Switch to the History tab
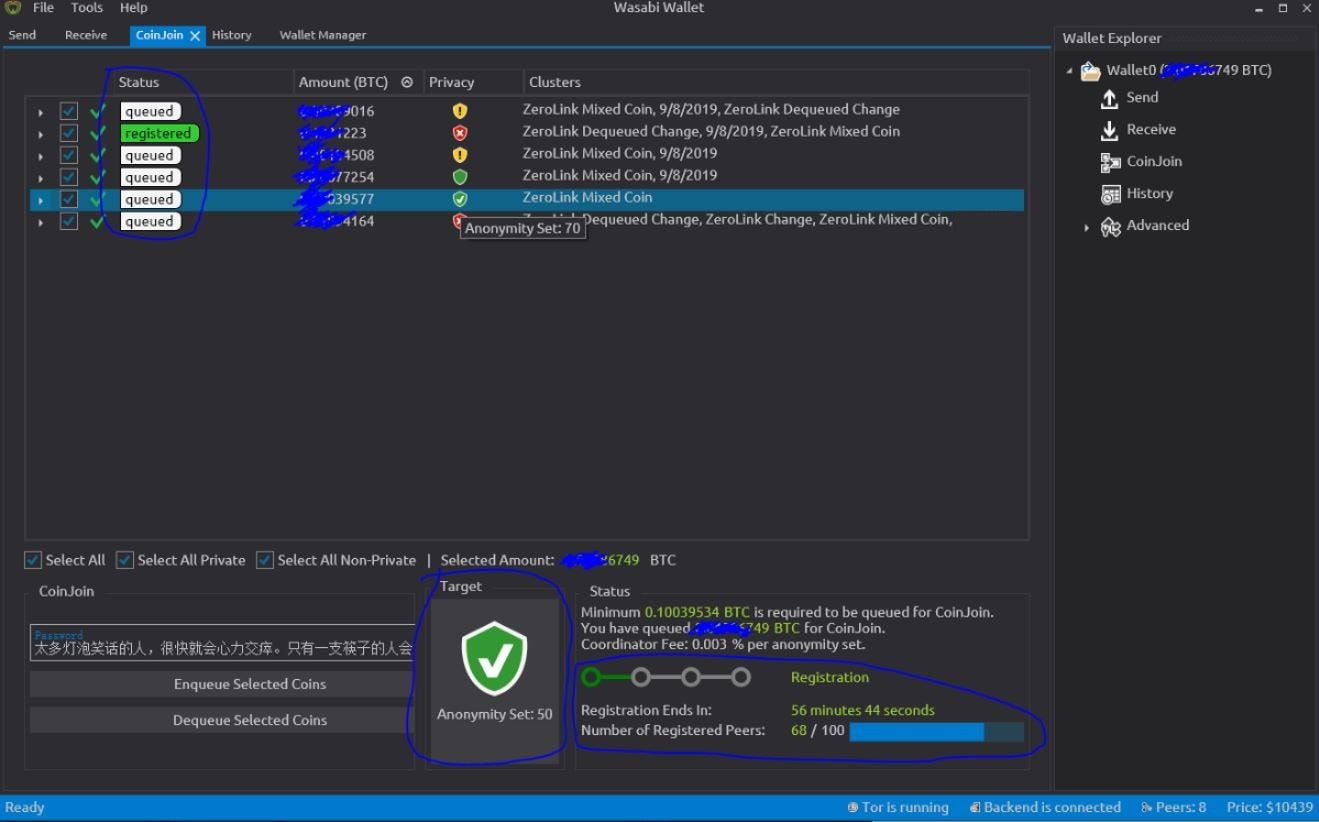The image size is (1319, 822). [x=232, y=35]
